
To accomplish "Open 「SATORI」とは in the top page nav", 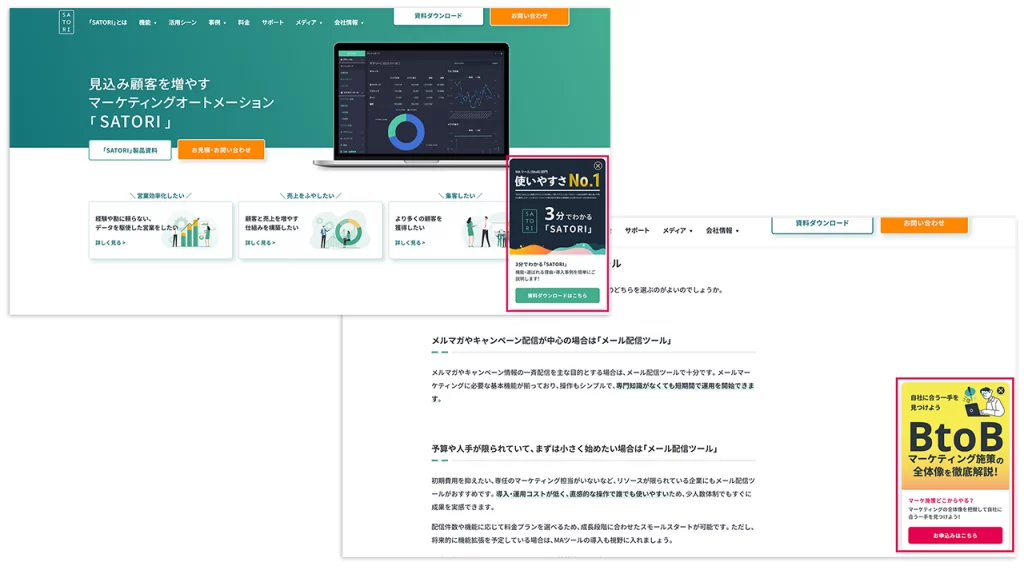I will coord(108,22).
